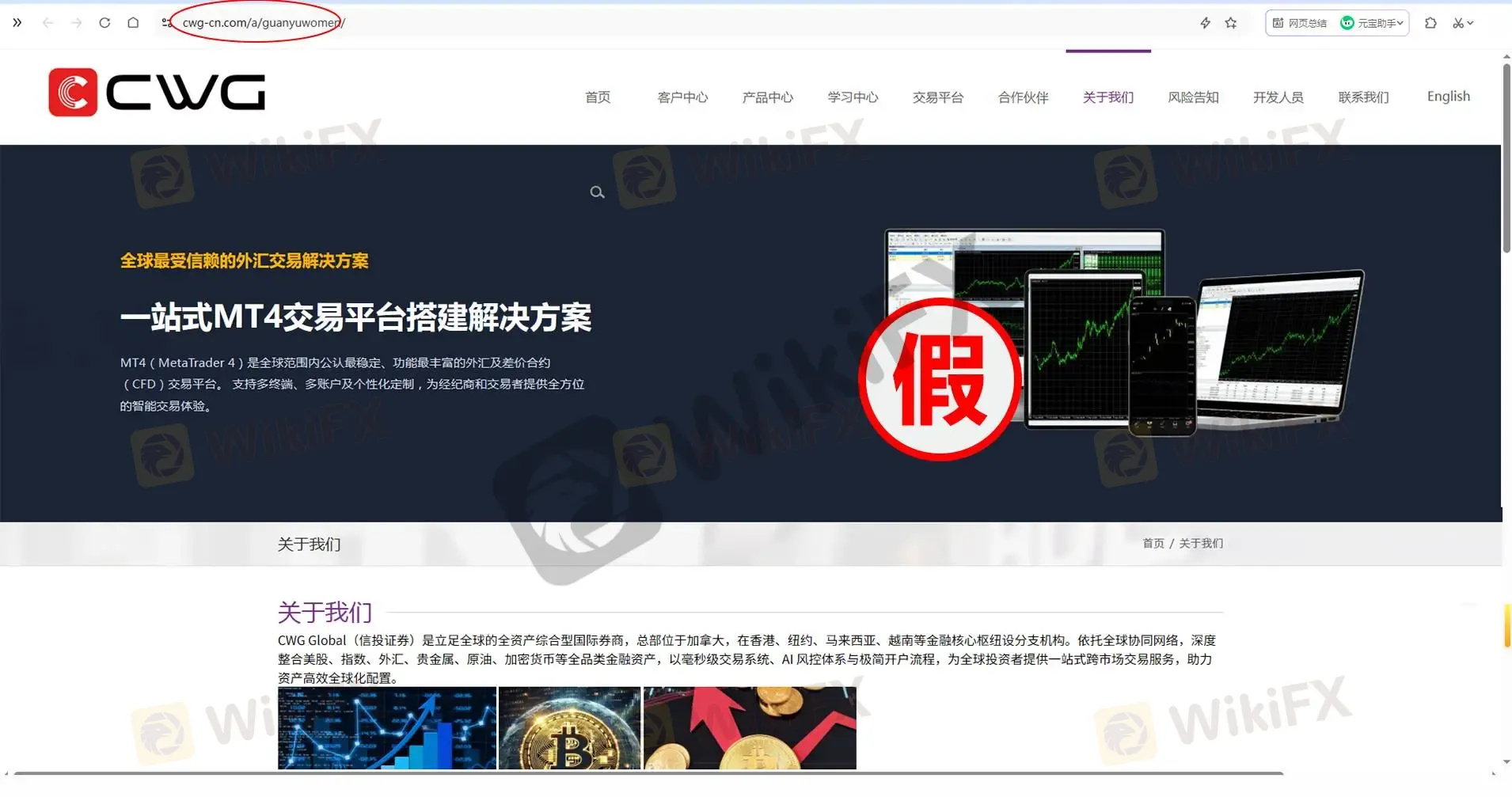Open the 产品中心 navigation menu item
This screenshot has height=797, width=1512.
[768, 97]
